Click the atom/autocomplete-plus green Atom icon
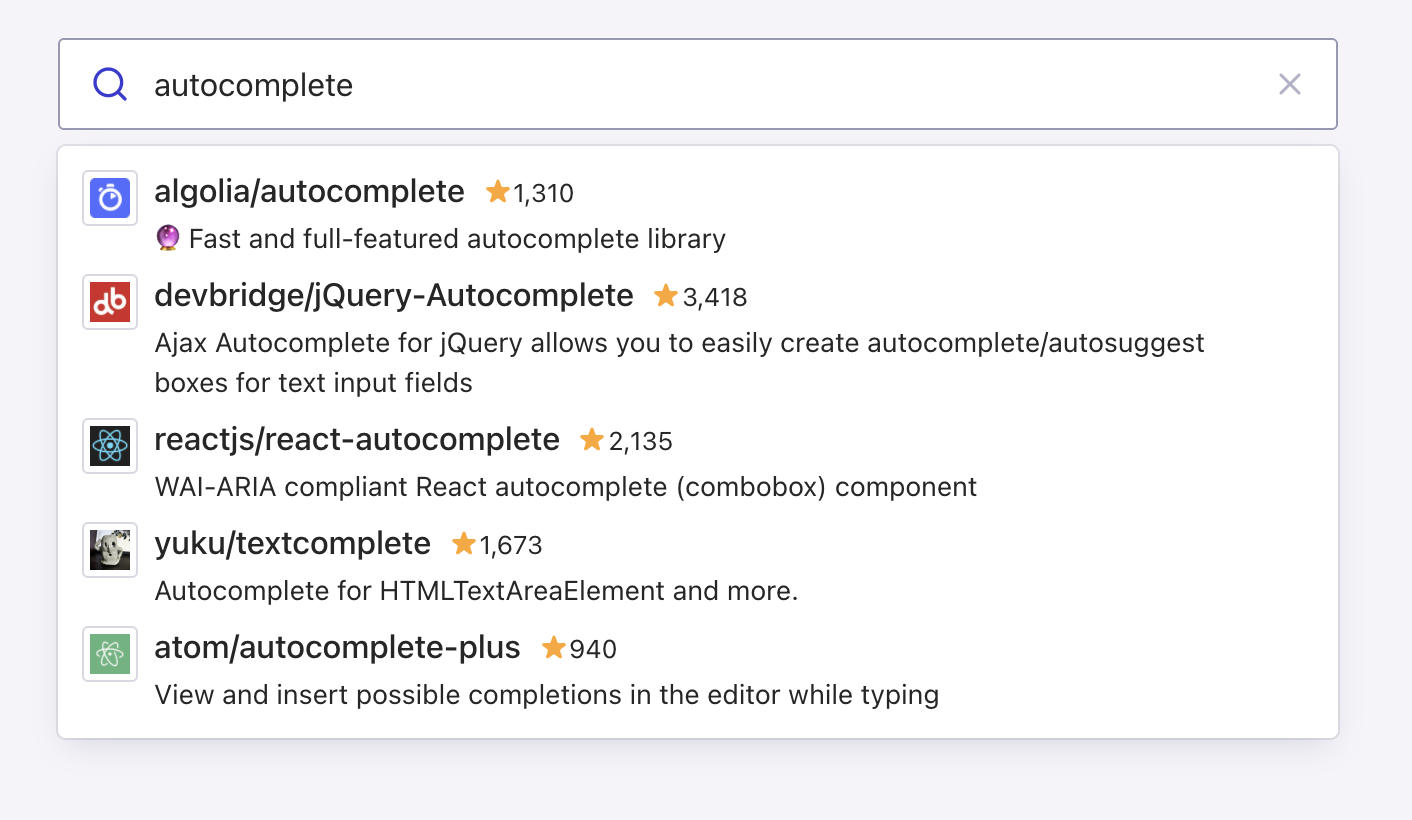Screen dimensions: 1412x820 (x=109, y=653)
